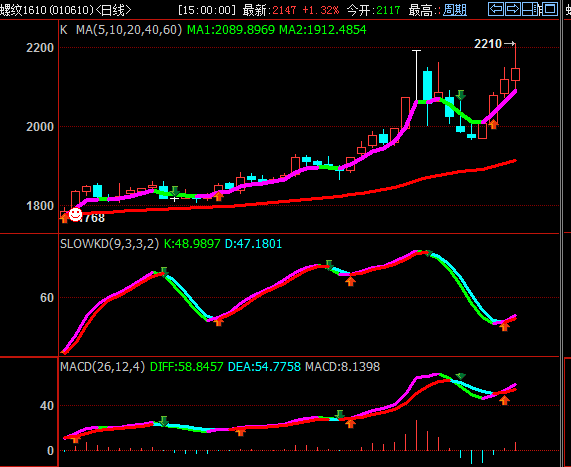Click latest price 最新:2147
571x467 pixels.
pyautogui.click(x=269, y=10)
